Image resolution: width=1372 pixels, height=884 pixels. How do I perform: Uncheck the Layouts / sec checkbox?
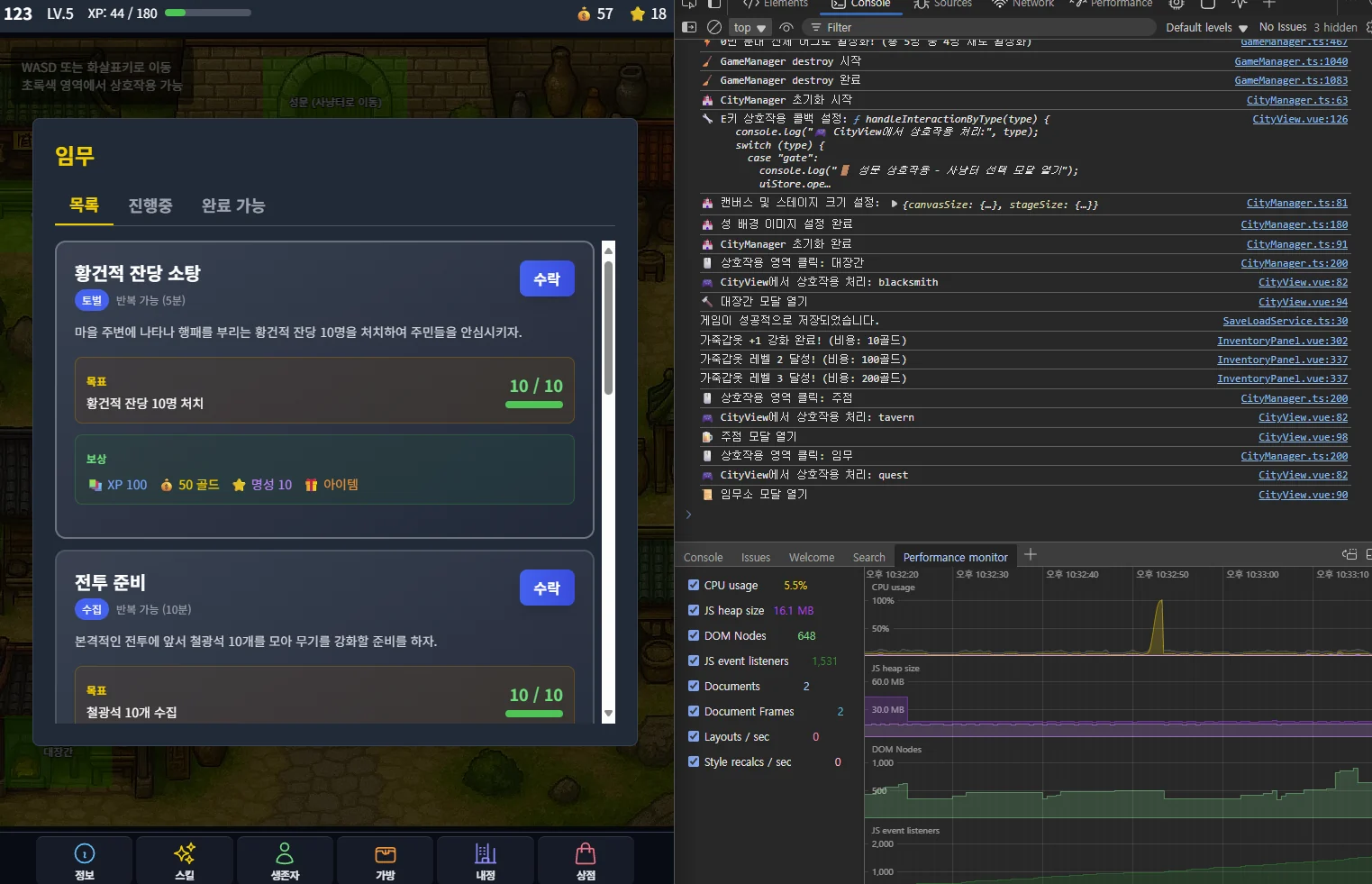click(694, 736)
